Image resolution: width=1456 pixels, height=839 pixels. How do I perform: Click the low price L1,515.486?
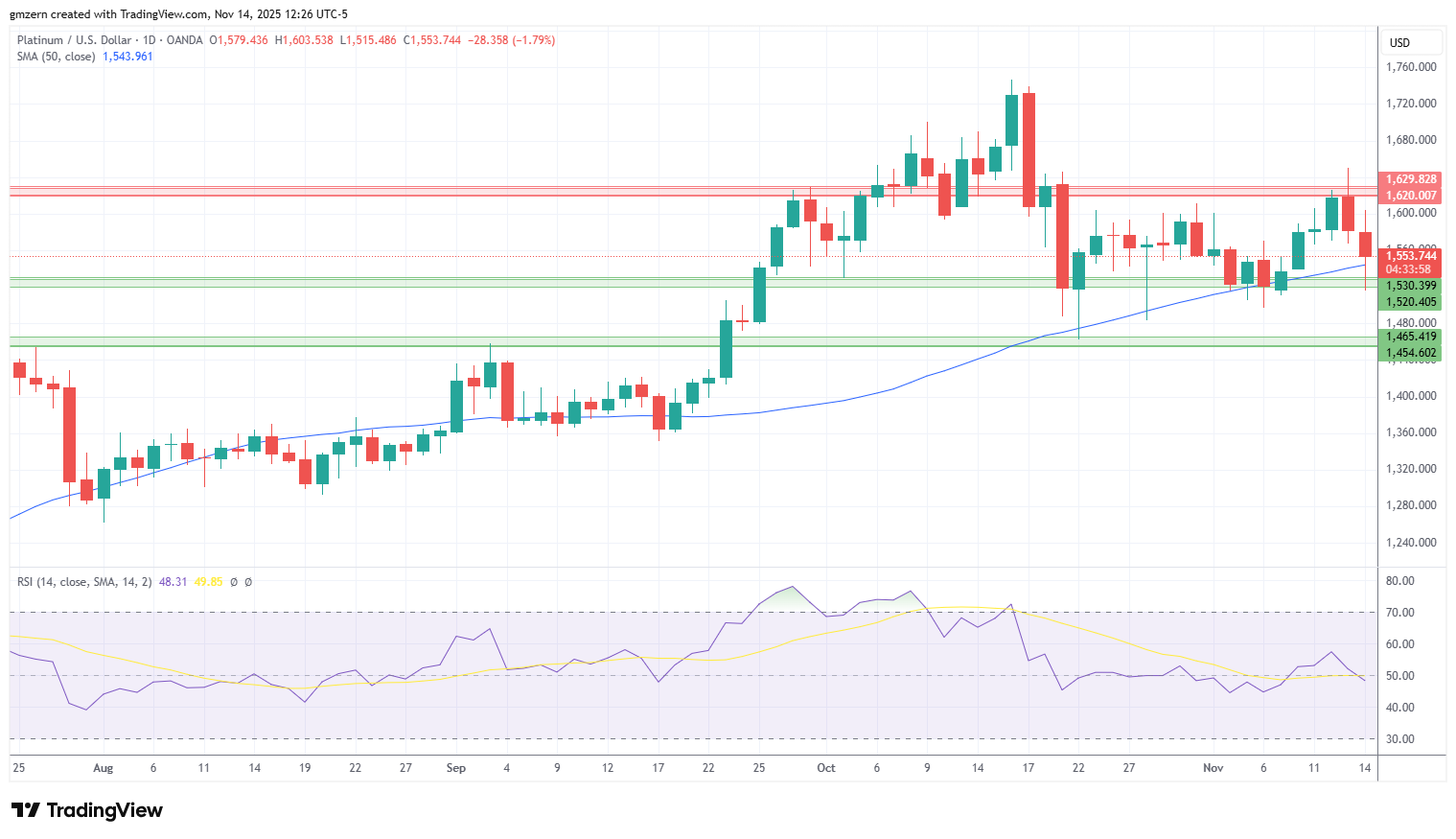[x=368, y=40]
